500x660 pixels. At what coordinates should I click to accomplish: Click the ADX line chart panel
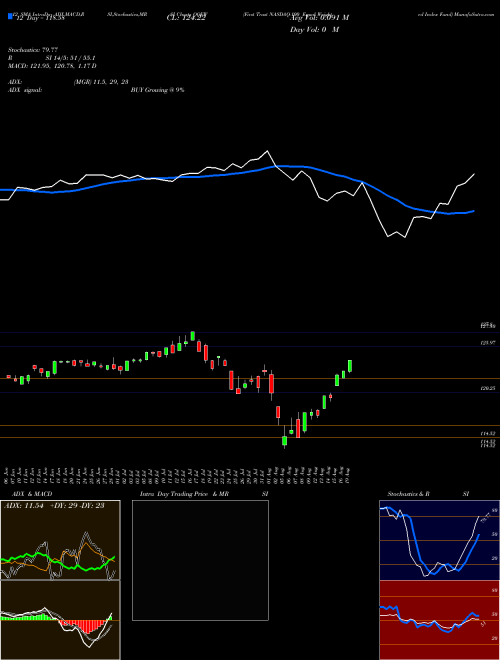pyautogui.click(x=60, y=540)
